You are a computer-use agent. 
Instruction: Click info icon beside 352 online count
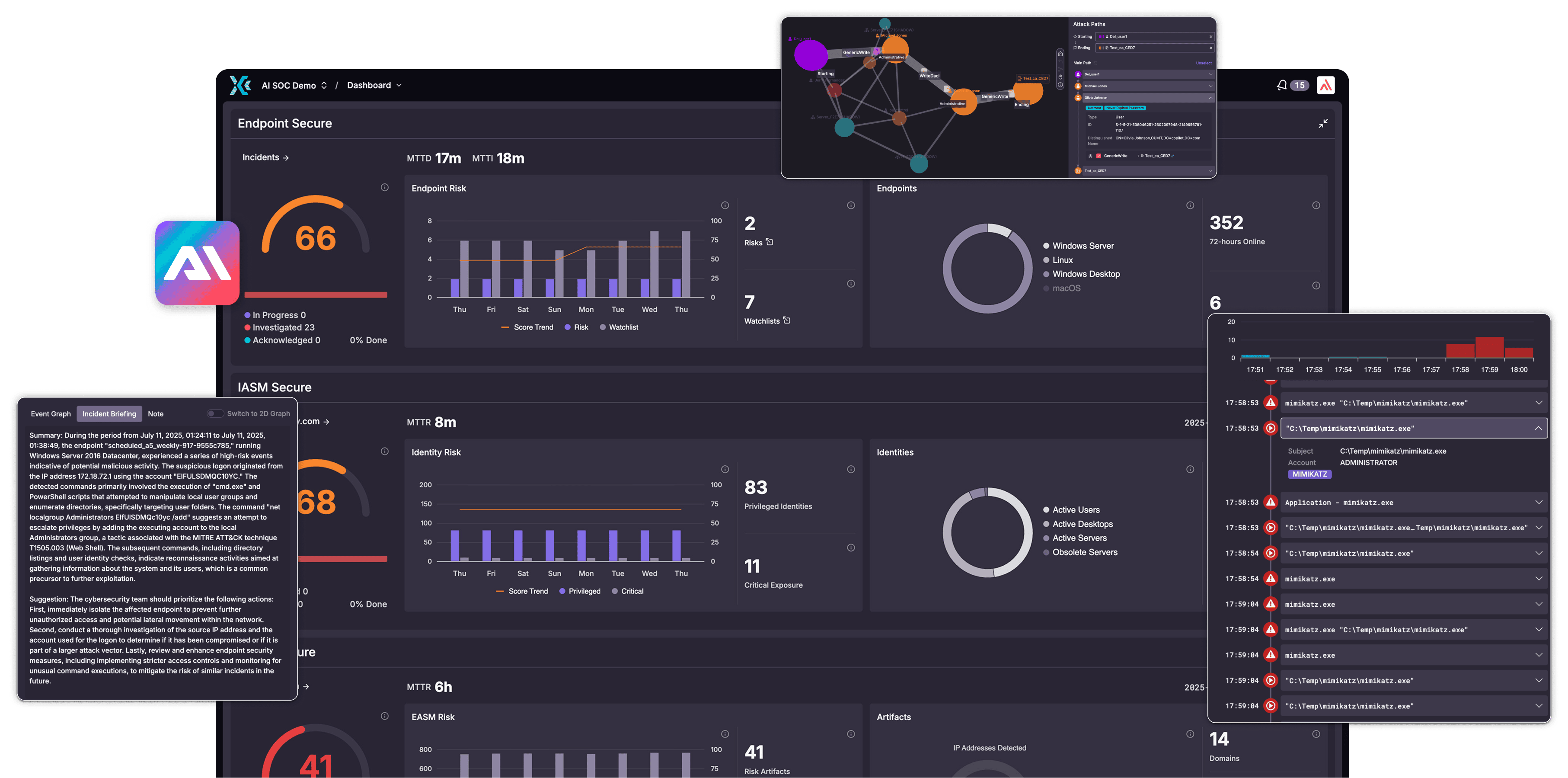[x=1316, y=205]
